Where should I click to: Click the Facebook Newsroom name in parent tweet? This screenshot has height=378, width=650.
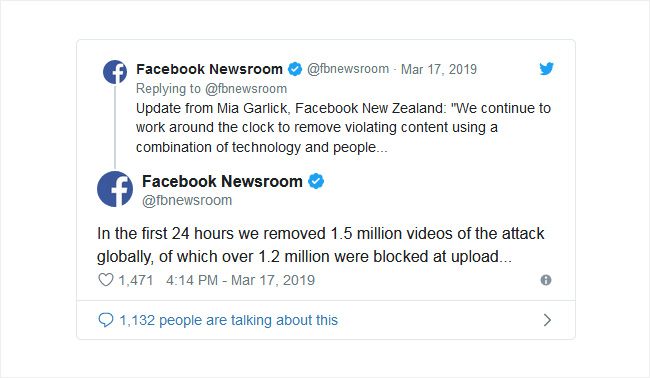(209, 69)
